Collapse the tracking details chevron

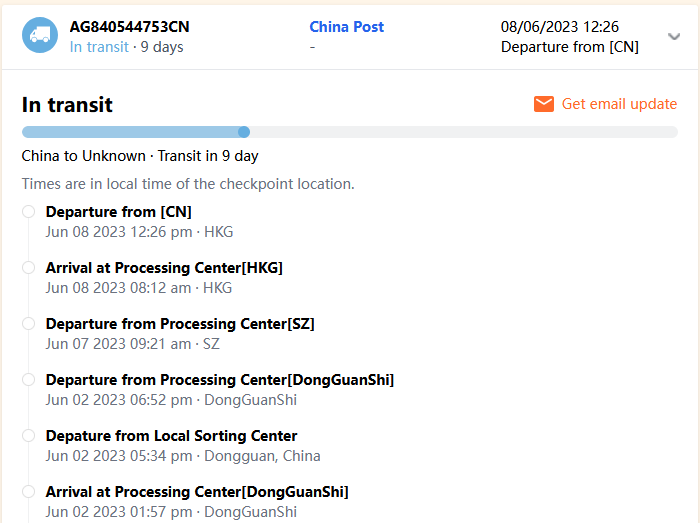click(673, 37)
